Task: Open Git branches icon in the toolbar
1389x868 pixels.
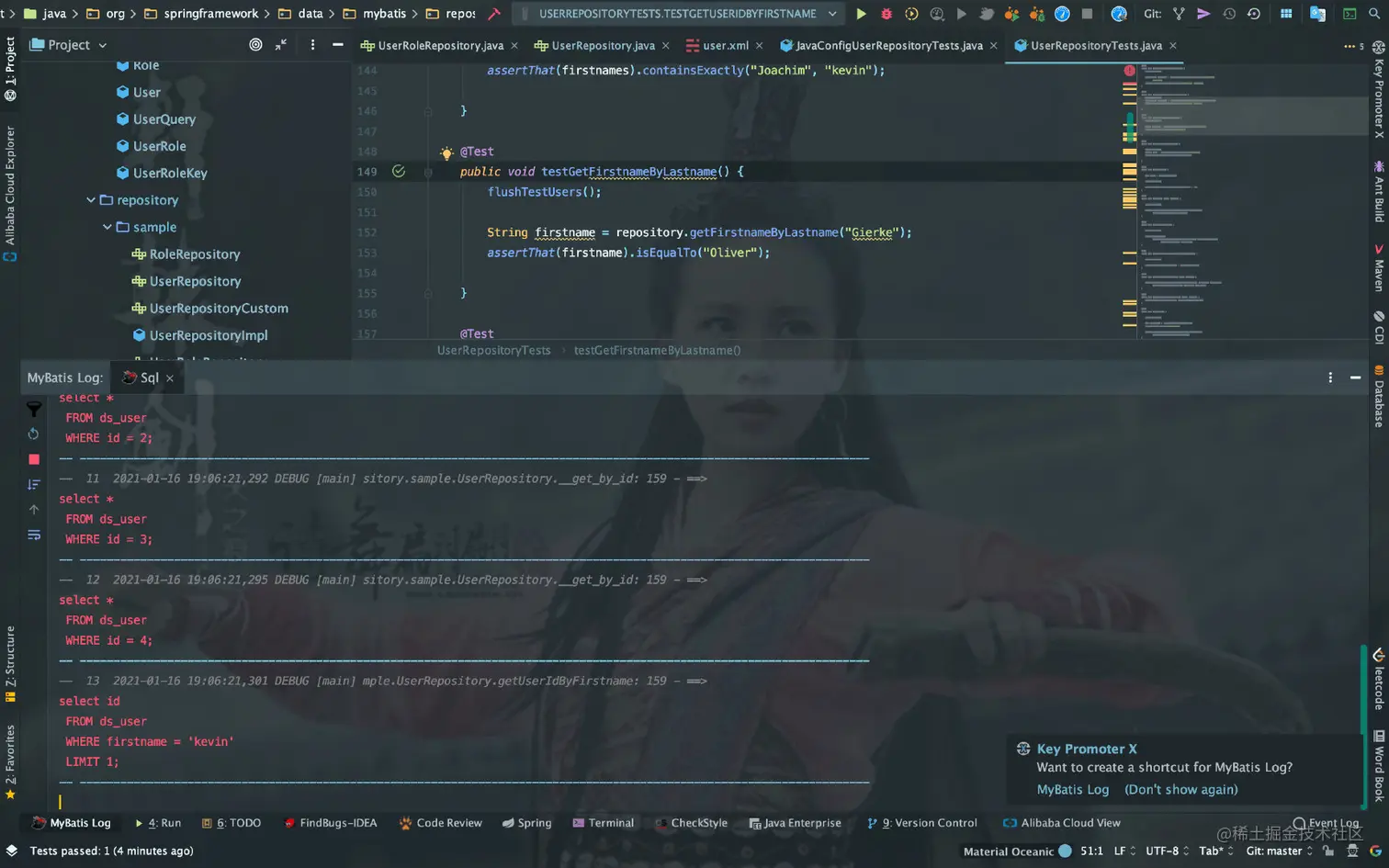Action: point(1179,14)
